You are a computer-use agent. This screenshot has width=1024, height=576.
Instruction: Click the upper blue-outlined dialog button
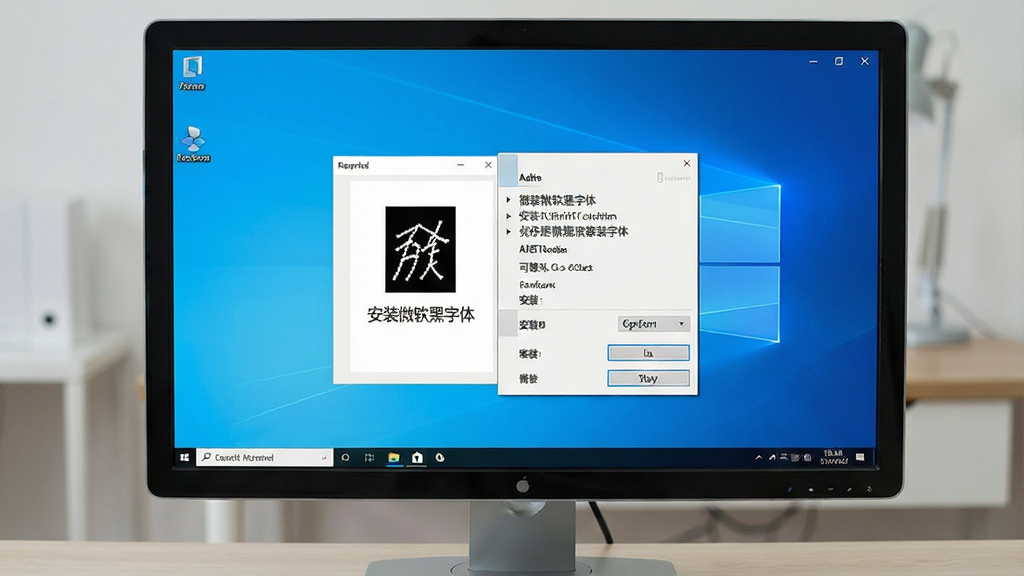click(648, 353)
